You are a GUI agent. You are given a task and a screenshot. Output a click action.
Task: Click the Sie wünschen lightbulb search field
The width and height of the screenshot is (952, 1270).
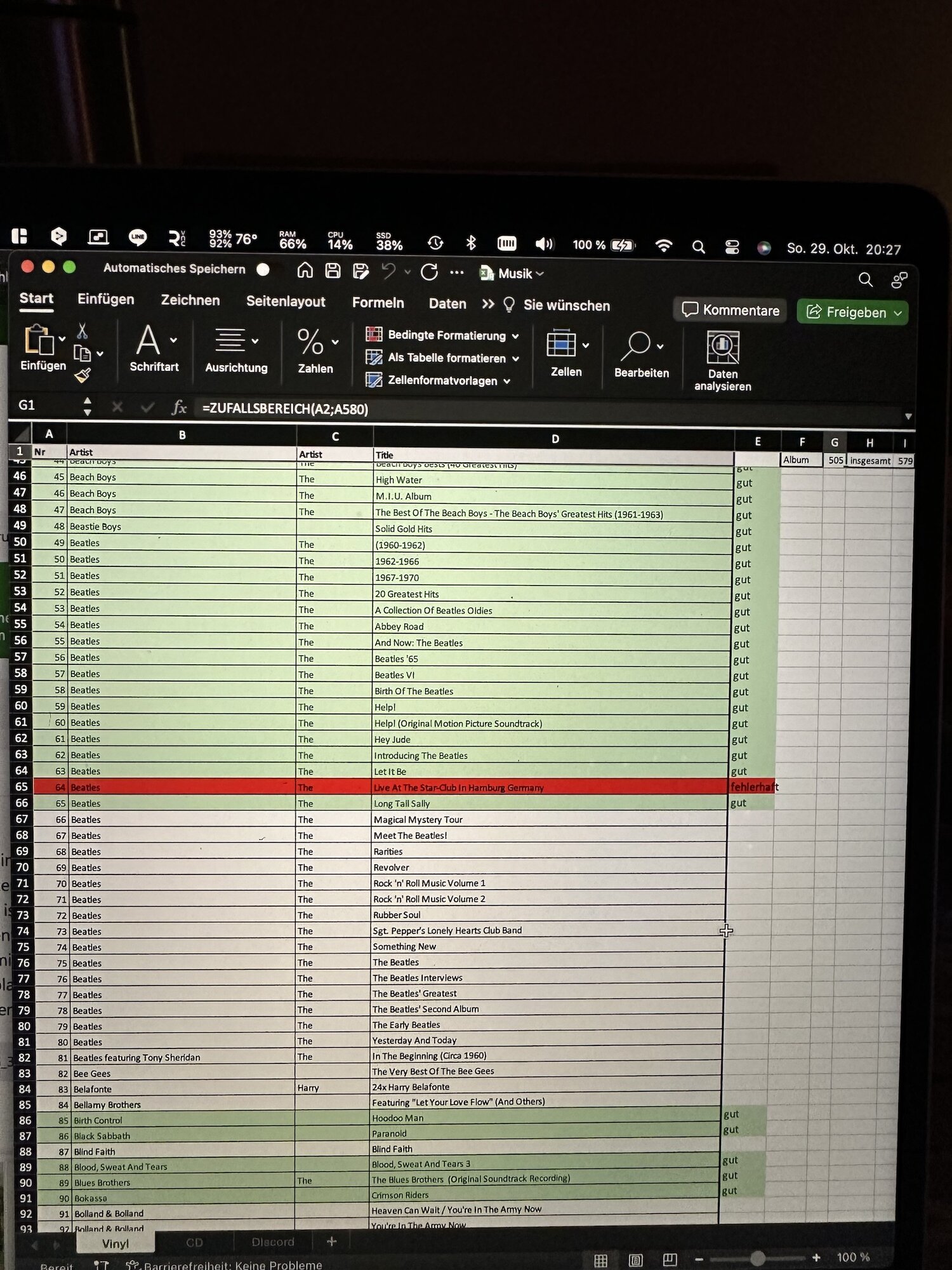[557, 305]
